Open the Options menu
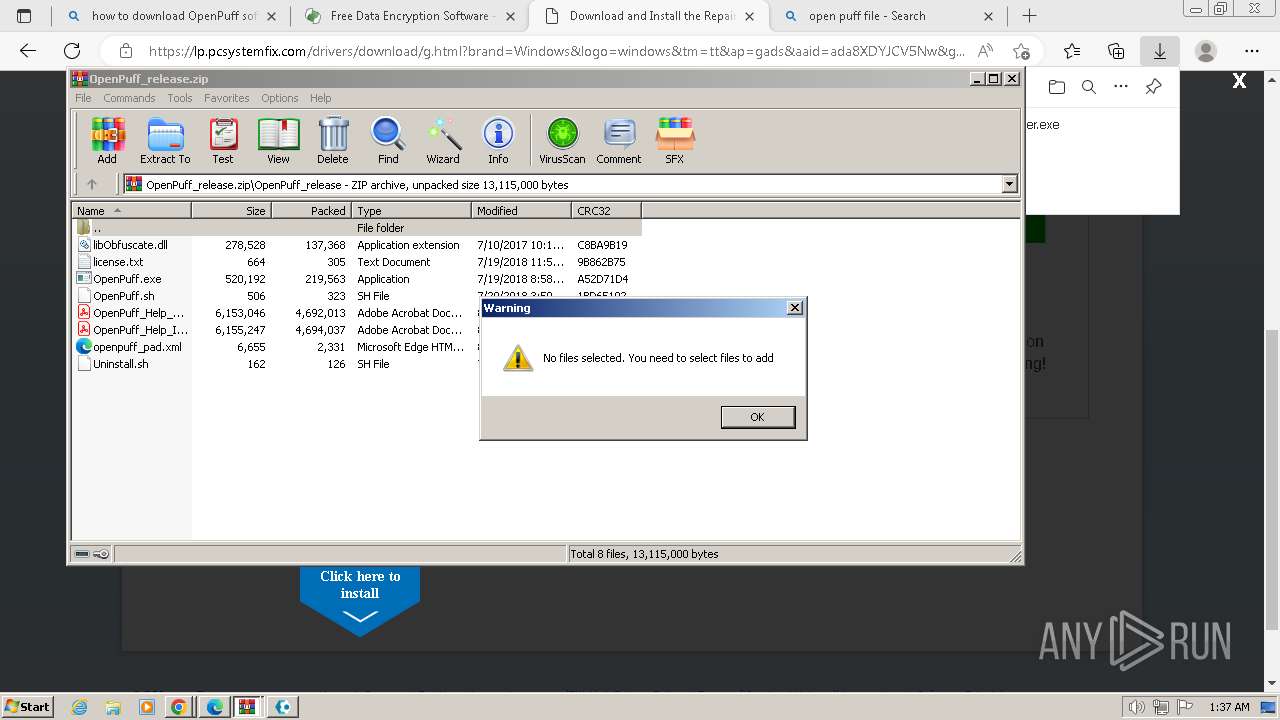This screenshot has width=1280, height=720. (x=280, y=98)
